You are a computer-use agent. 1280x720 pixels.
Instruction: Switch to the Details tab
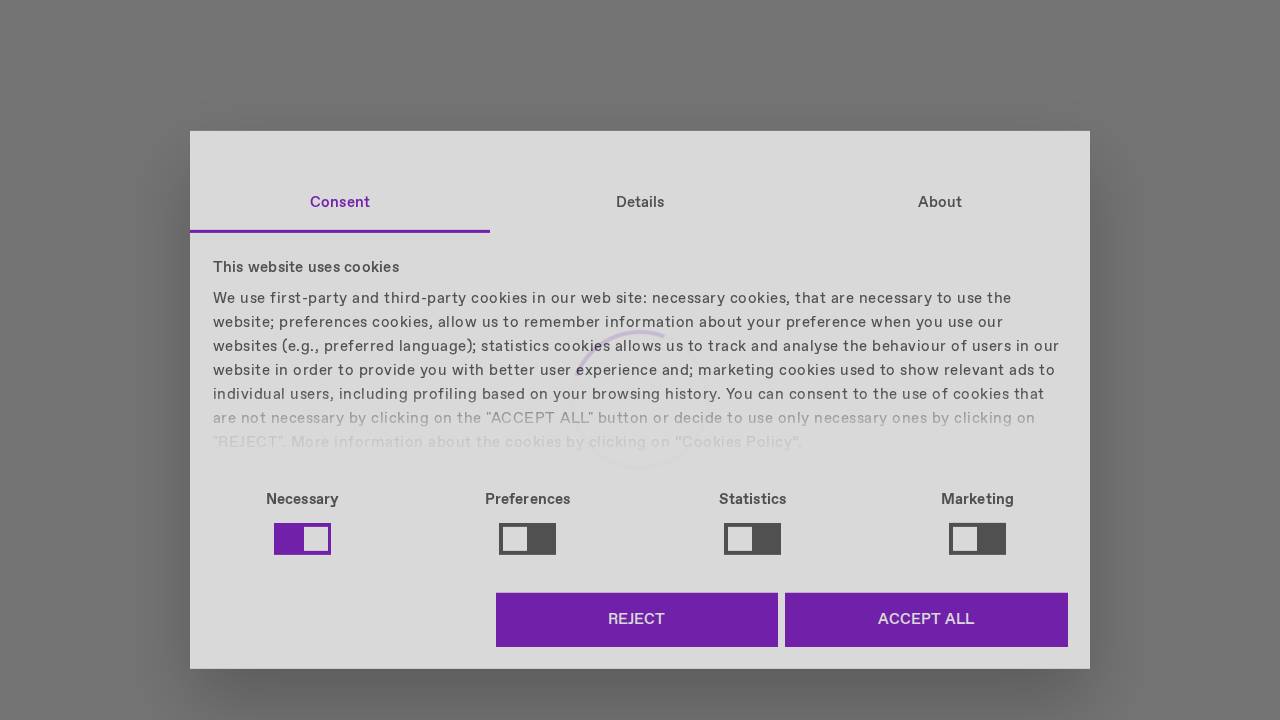640,202
